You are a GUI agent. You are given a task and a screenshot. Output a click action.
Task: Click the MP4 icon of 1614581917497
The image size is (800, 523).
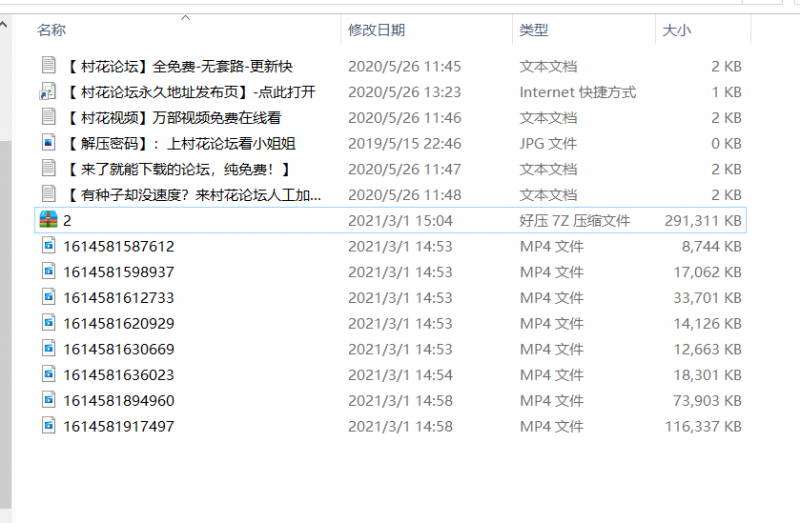48,426
